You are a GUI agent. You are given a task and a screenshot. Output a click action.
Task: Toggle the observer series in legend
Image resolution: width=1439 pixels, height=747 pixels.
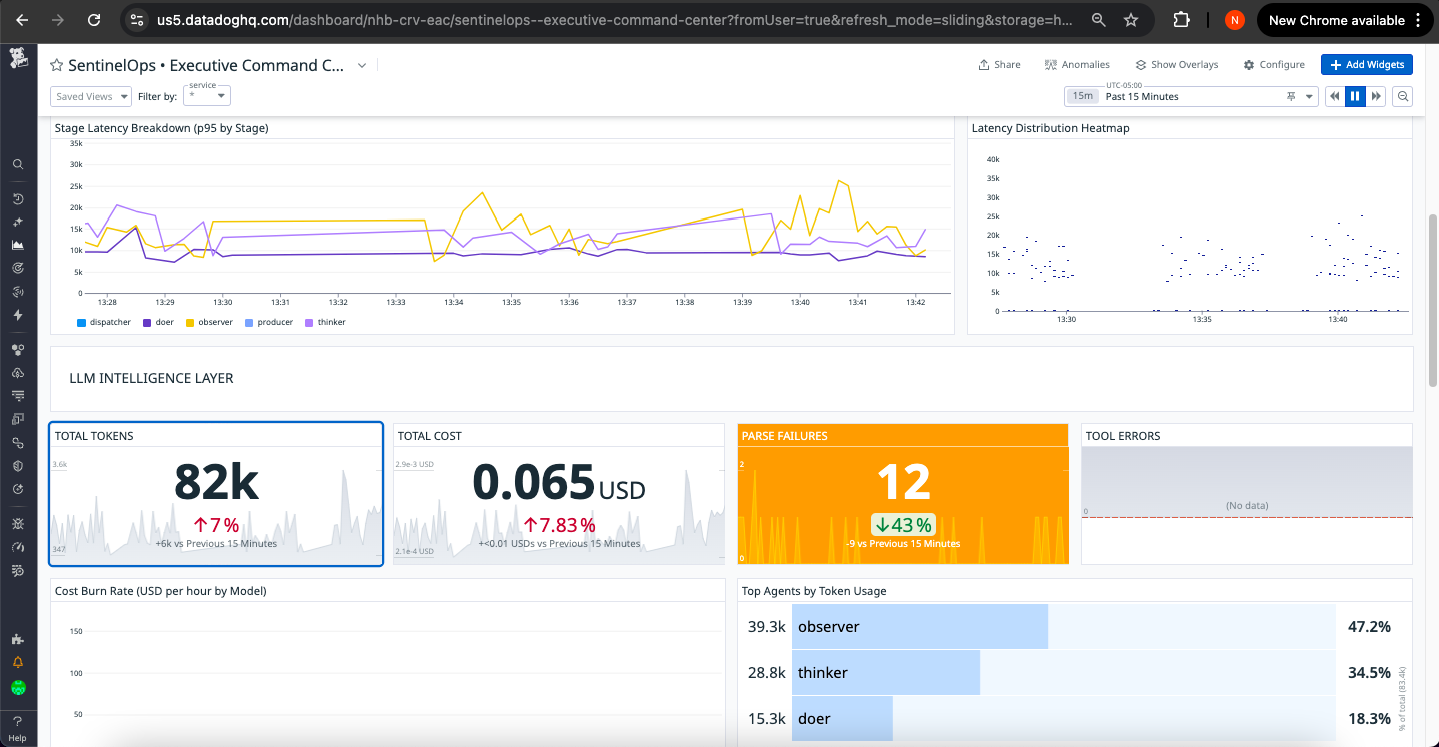tap(209, 322)
